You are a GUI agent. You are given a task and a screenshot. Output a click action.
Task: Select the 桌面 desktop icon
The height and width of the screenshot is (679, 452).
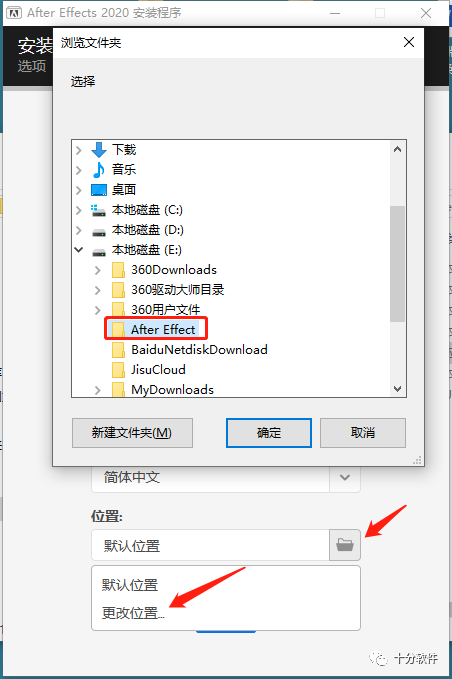tap(99, 190)
